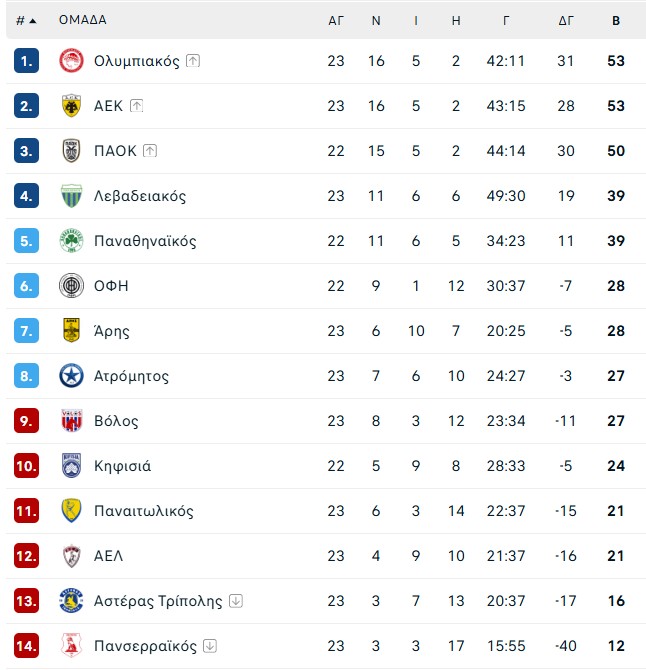Click promotion arrow icon next to Ολυμπιακός
This screenshot has width=646, height=670.
click(193, 61)
